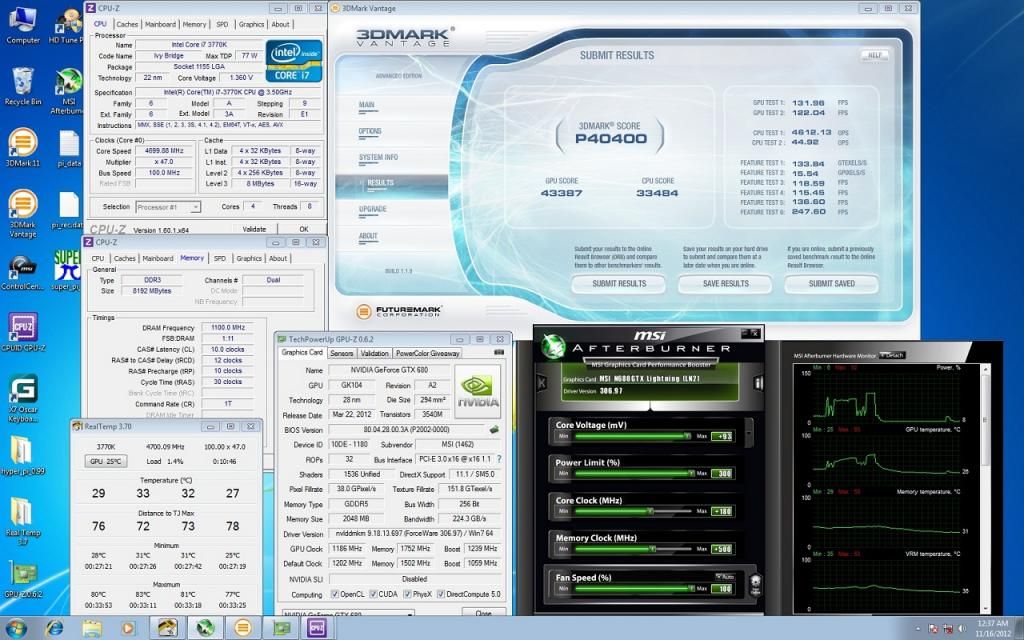
Task: Launch the HD Tune desktop shortcut
Action: (x=67, y=26)
